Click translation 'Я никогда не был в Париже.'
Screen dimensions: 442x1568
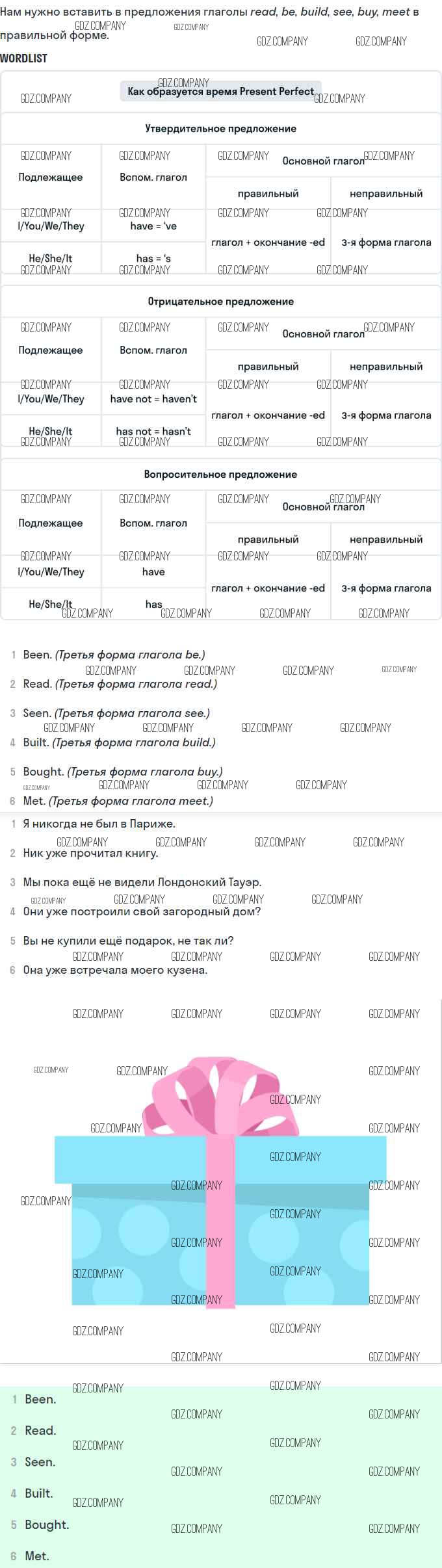tap(99, 824)
